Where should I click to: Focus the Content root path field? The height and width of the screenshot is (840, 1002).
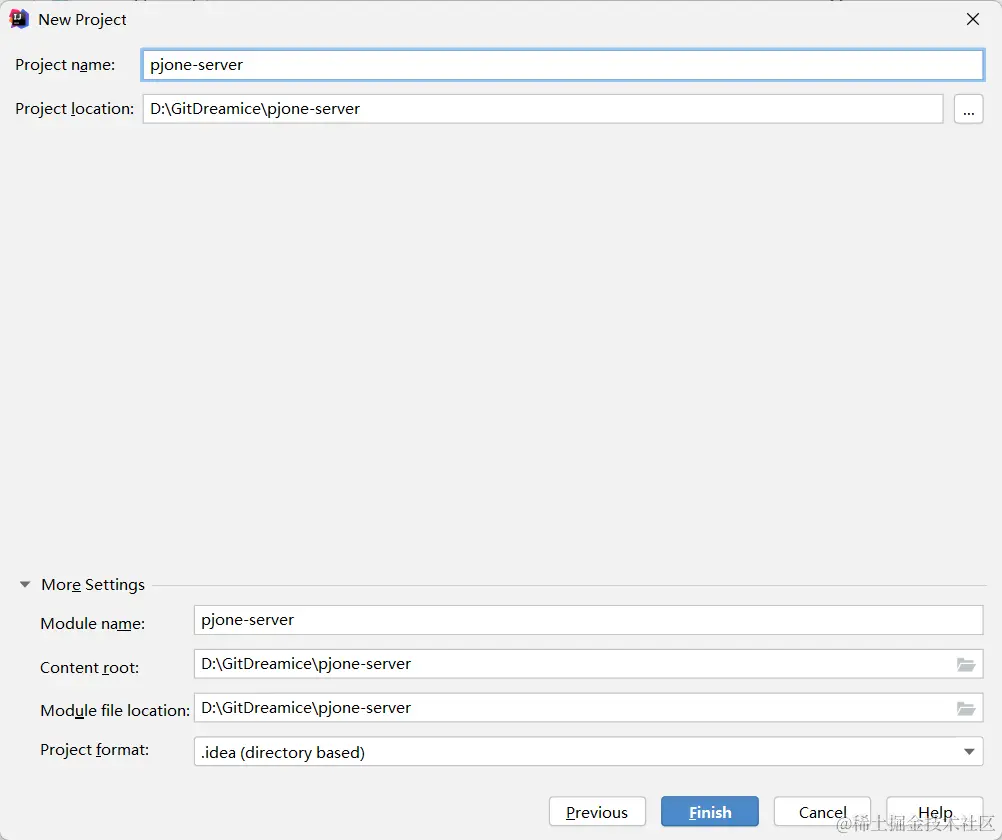click(x=588, y=664)
